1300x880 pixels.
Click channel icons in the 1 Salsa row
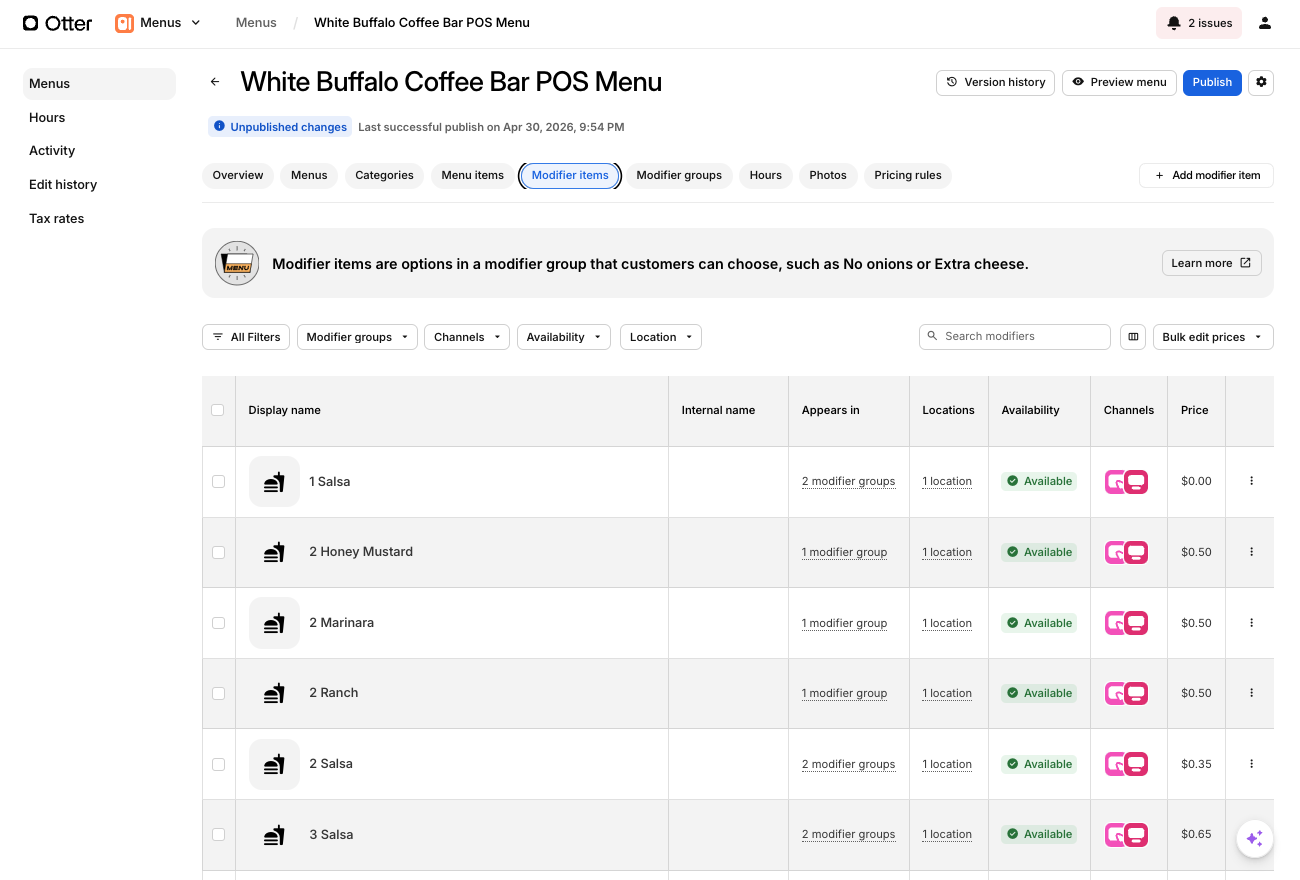[1126, 482]
